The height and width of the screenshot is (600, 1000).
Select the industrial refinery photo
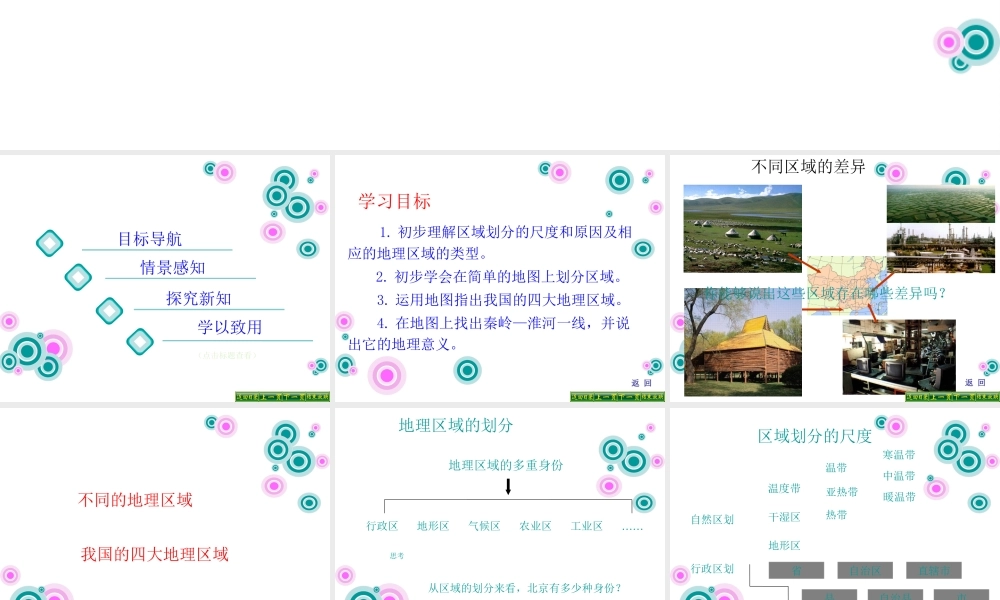click(941, 248)
